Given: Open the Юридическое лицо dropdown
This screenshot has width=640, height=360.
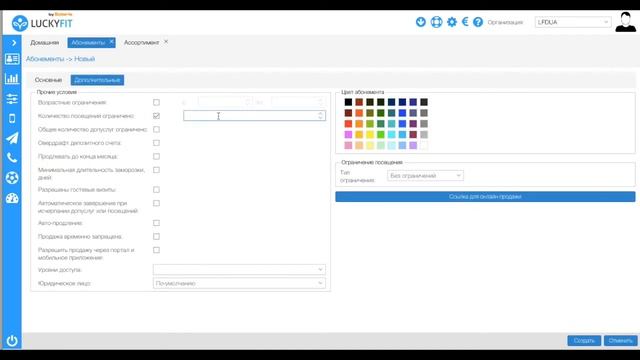Looking at the screenshot, I should tap(239, 283).
